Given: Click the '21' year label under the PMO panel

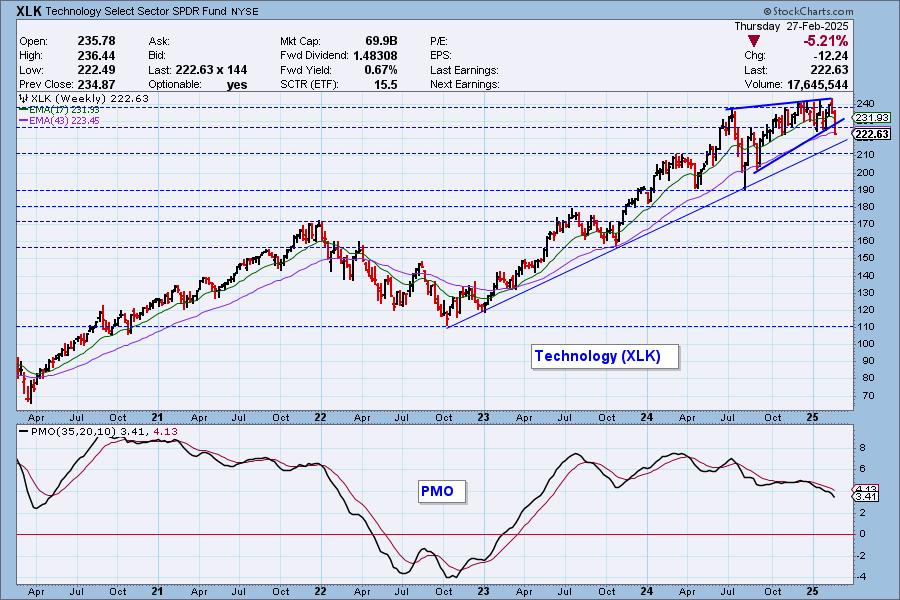Looking at the screenshot, I should (158, 591).
